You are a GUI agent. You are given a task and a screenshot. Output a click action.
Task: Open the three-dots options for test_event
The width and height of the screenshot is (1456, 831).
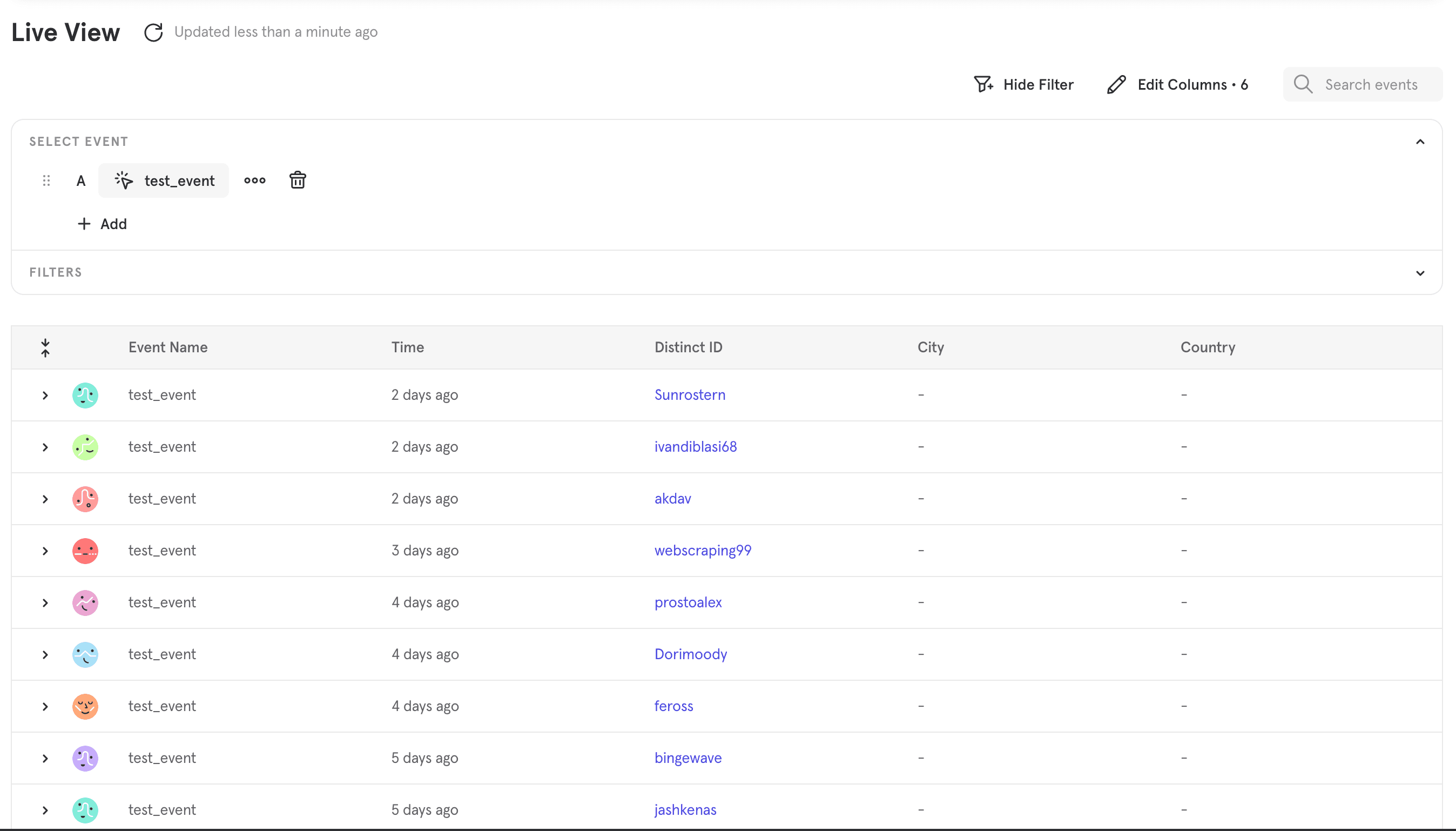point(254,180)
